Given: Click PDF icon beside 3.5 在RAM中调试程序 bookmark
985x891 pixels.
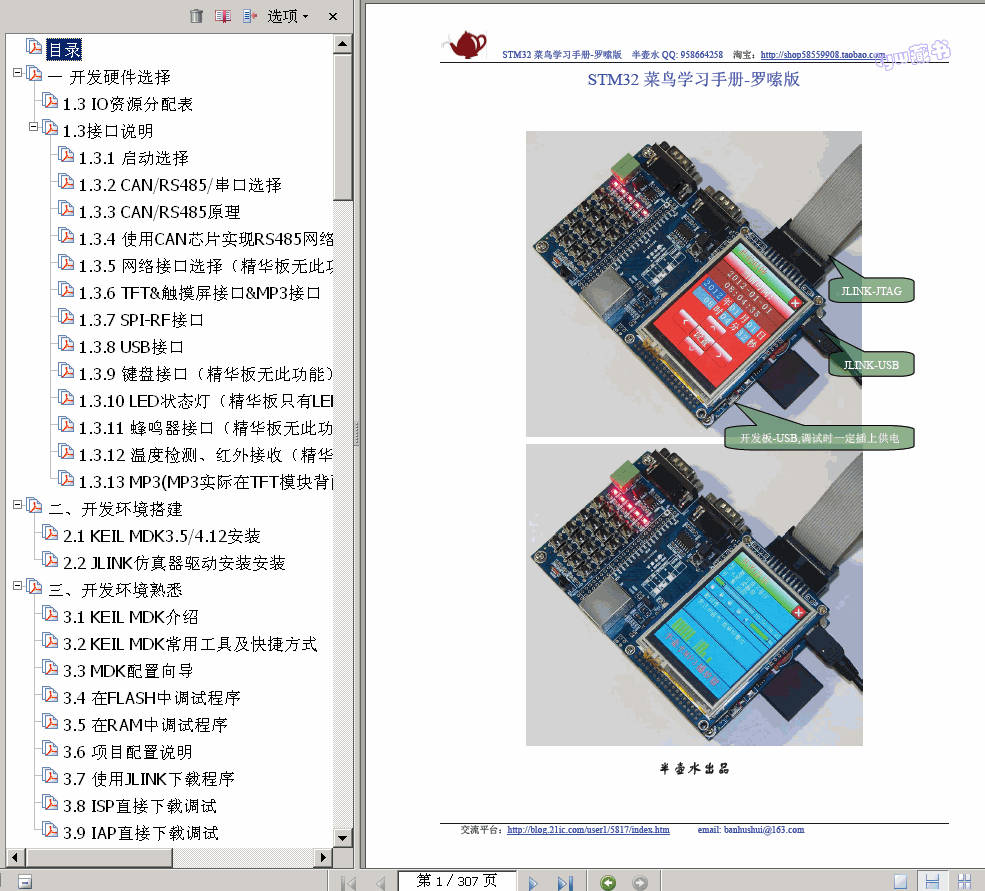Looking at the screenshot, I should point(50,722).
